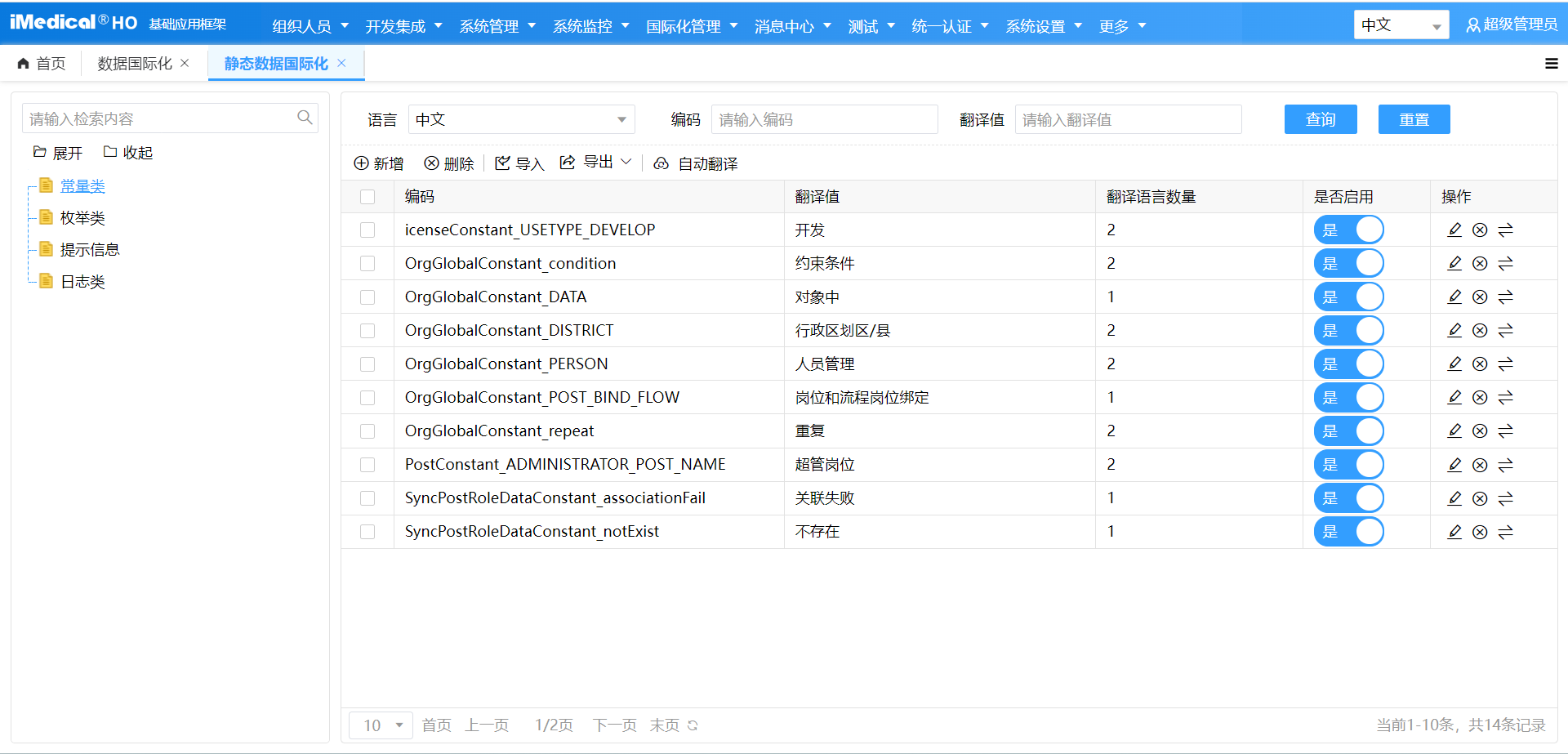Image resolution: width=1568 pixels, height=754 pixels.
Task: Open the 消息中心 menu
Action: coord(792,26)
